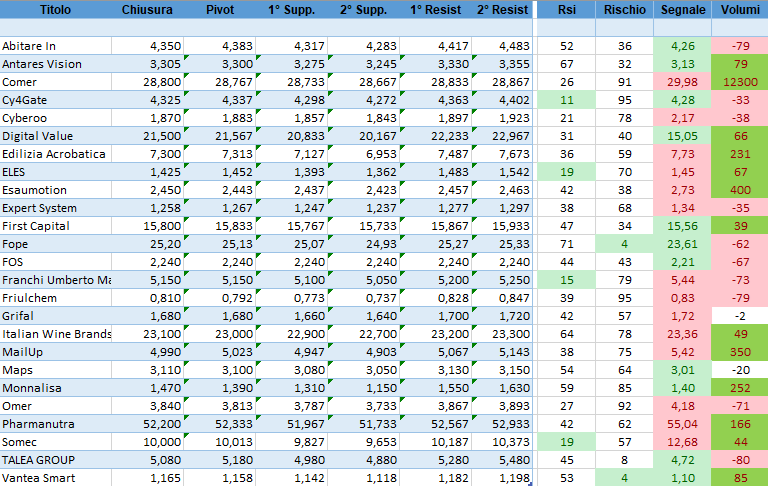Select the Esaumotion row name

tap(55, 190)
